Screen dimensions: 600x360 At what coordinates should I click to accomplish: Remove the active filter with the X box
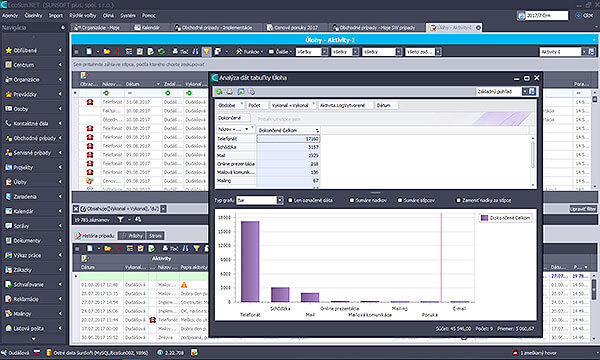76,209
